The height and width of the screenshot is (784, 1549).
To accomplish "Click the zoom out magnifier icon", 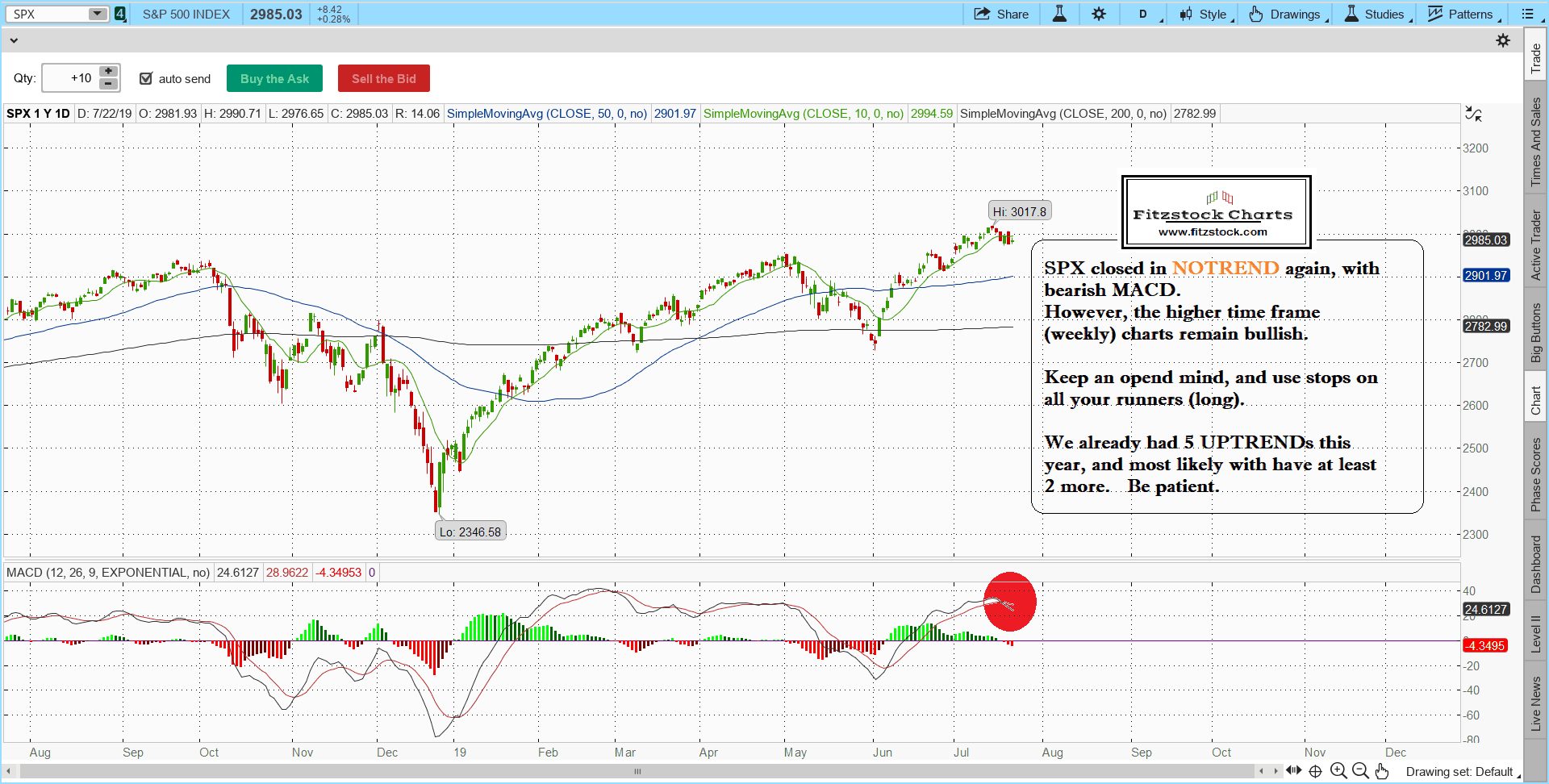I will pos(1360,771).
